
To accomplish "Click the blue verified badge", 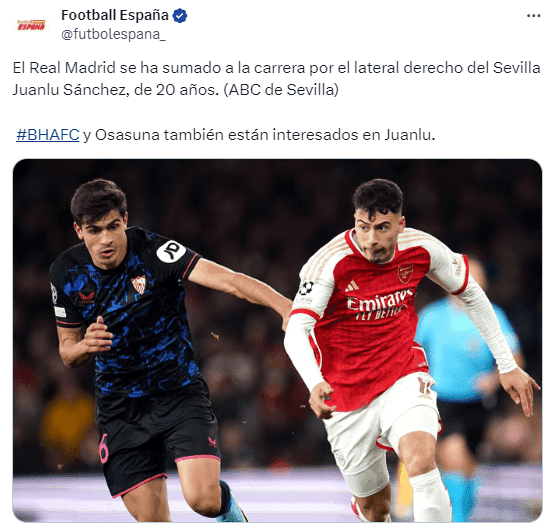I will pos(180,16).
